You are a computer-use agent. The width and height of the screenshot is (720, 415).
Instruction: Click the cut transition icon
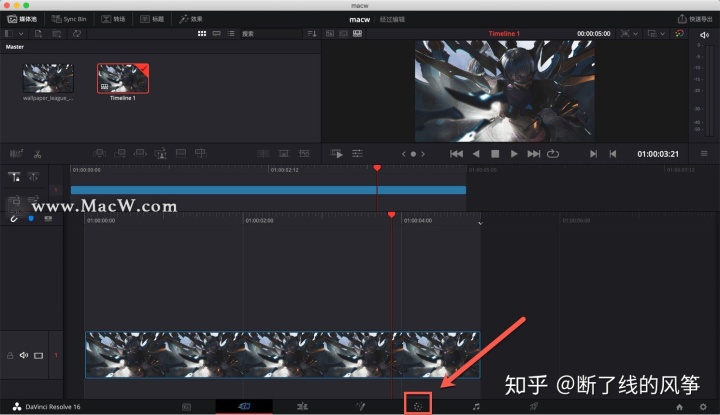(x=264, y=153)
